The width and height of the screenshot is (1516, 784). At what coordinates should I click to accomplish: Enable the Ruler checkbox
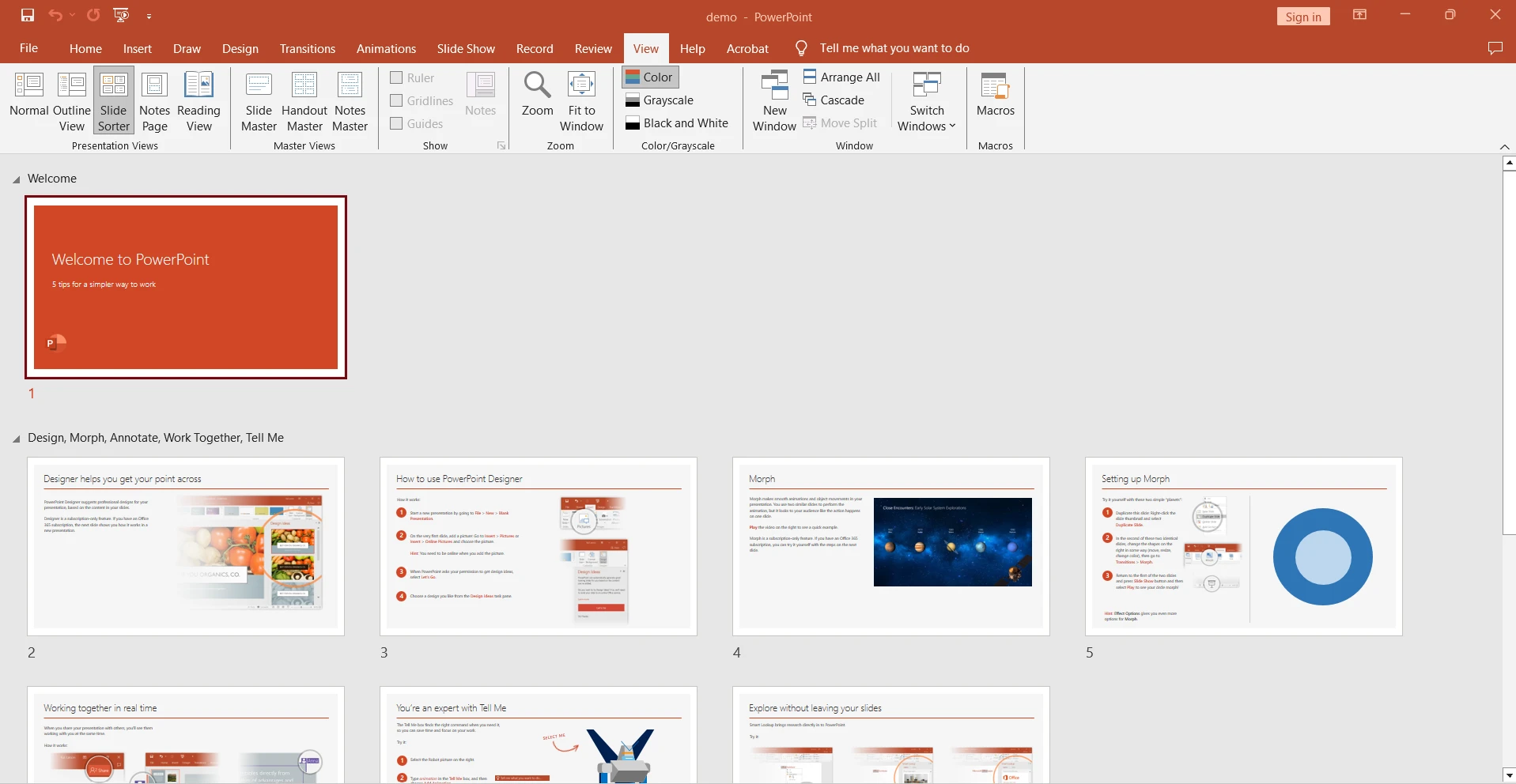[x=397, y=77]
